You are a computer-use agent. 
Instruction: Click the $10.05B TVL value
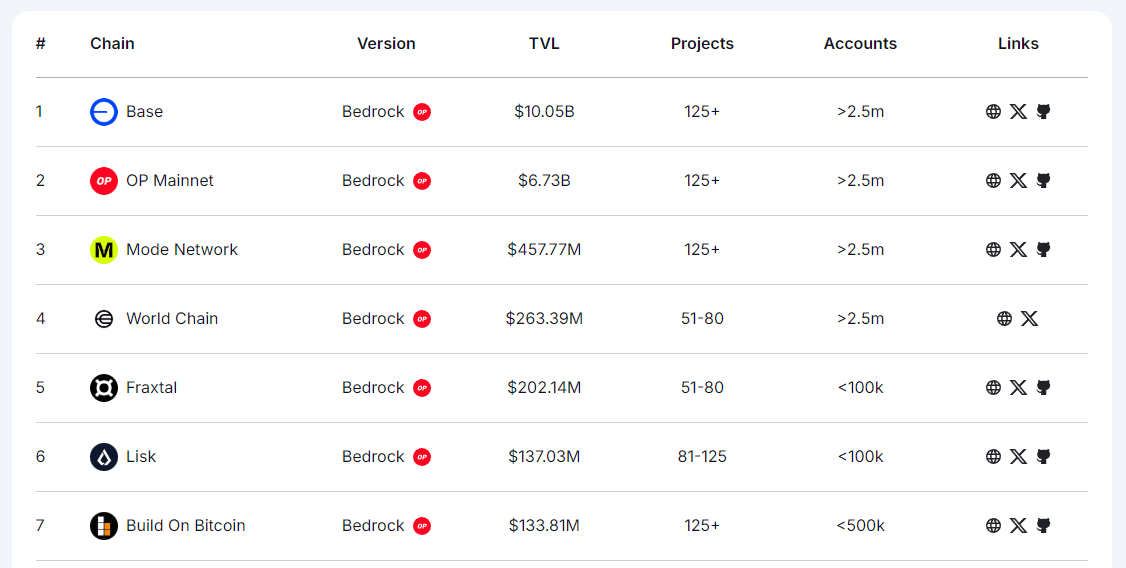click(x=544, y=111)
